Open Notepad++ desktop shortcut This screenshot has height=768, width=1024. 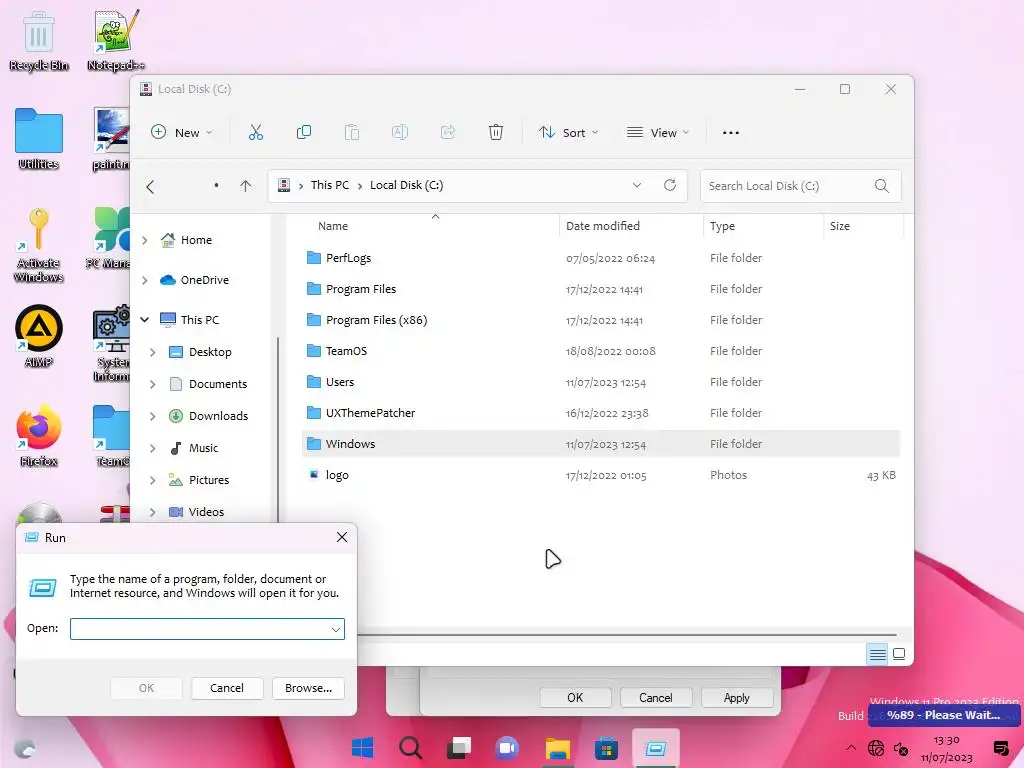pyautogui.click(x=116, y=40)
